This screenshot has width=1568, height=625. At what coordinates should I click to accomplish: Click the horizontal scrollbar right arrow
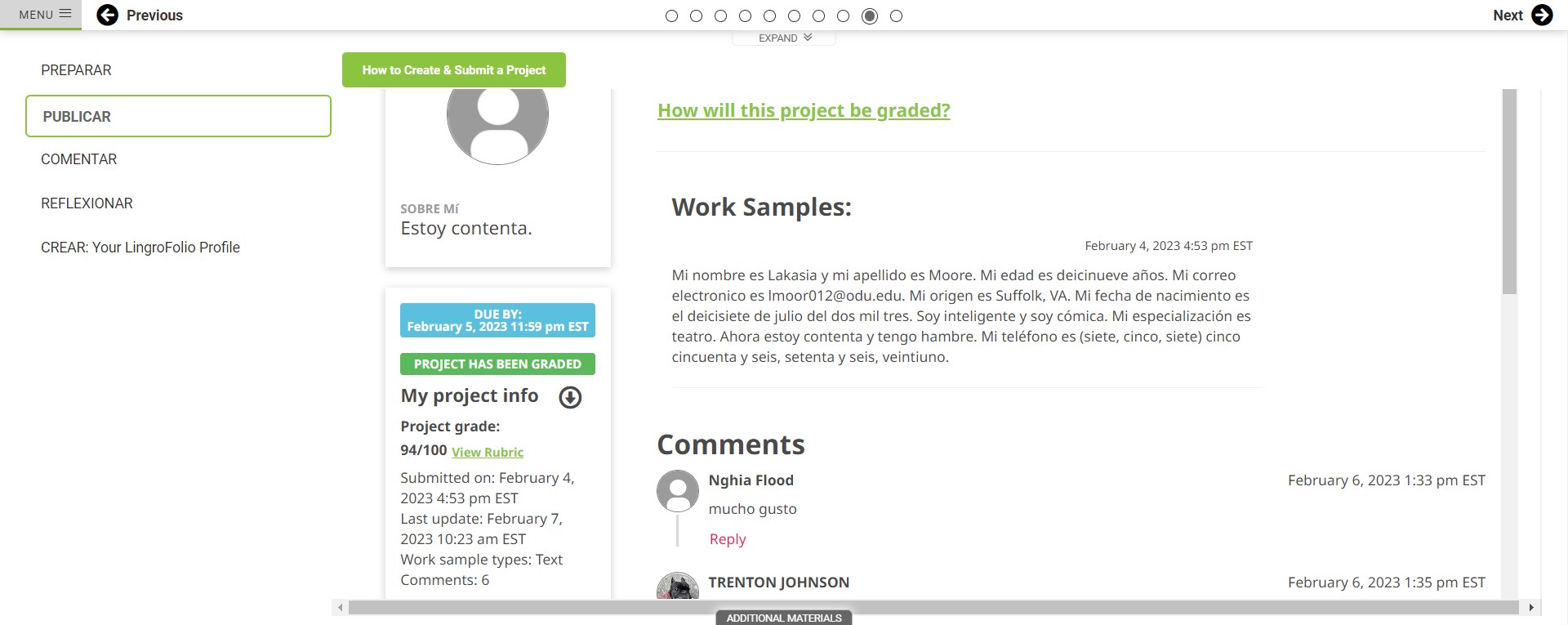click(1531, 607)
